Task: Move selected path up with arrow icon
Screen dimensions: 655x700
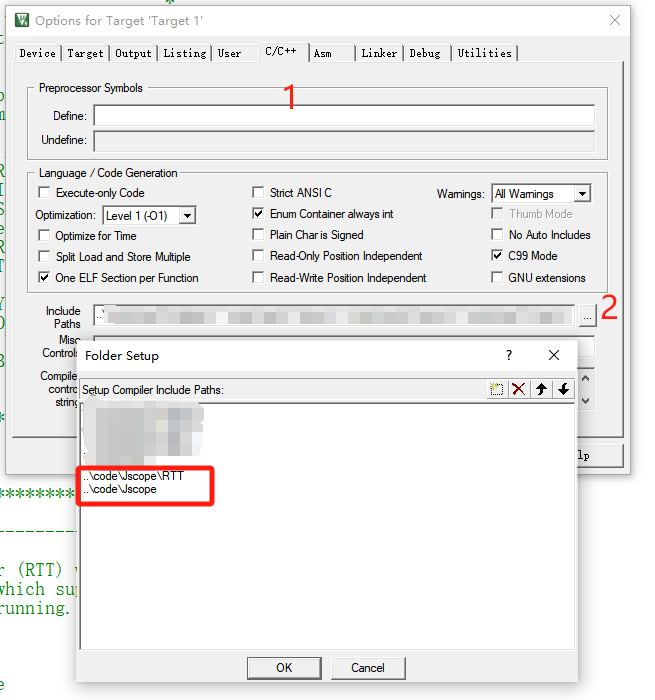Action: click(541, 389)
